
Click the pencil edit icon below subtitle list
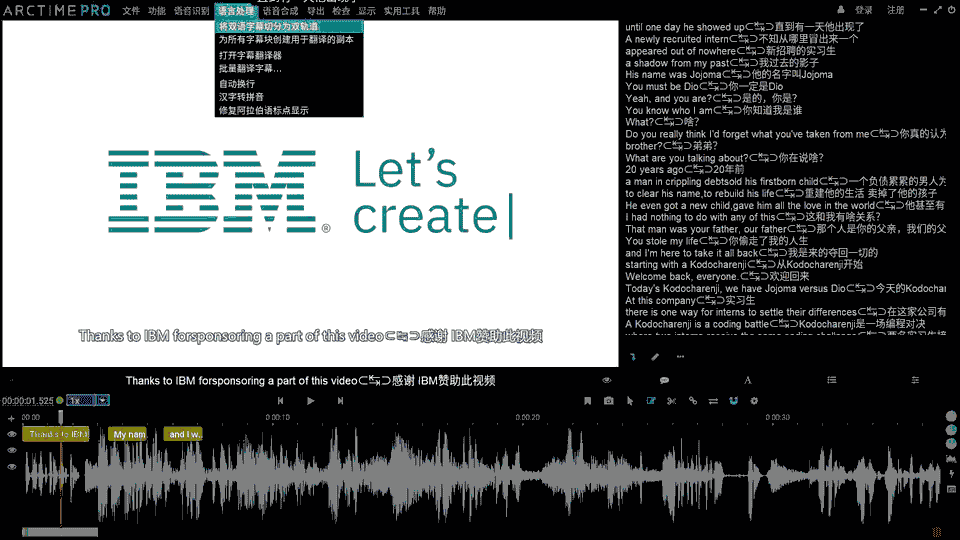click(655, 356)
